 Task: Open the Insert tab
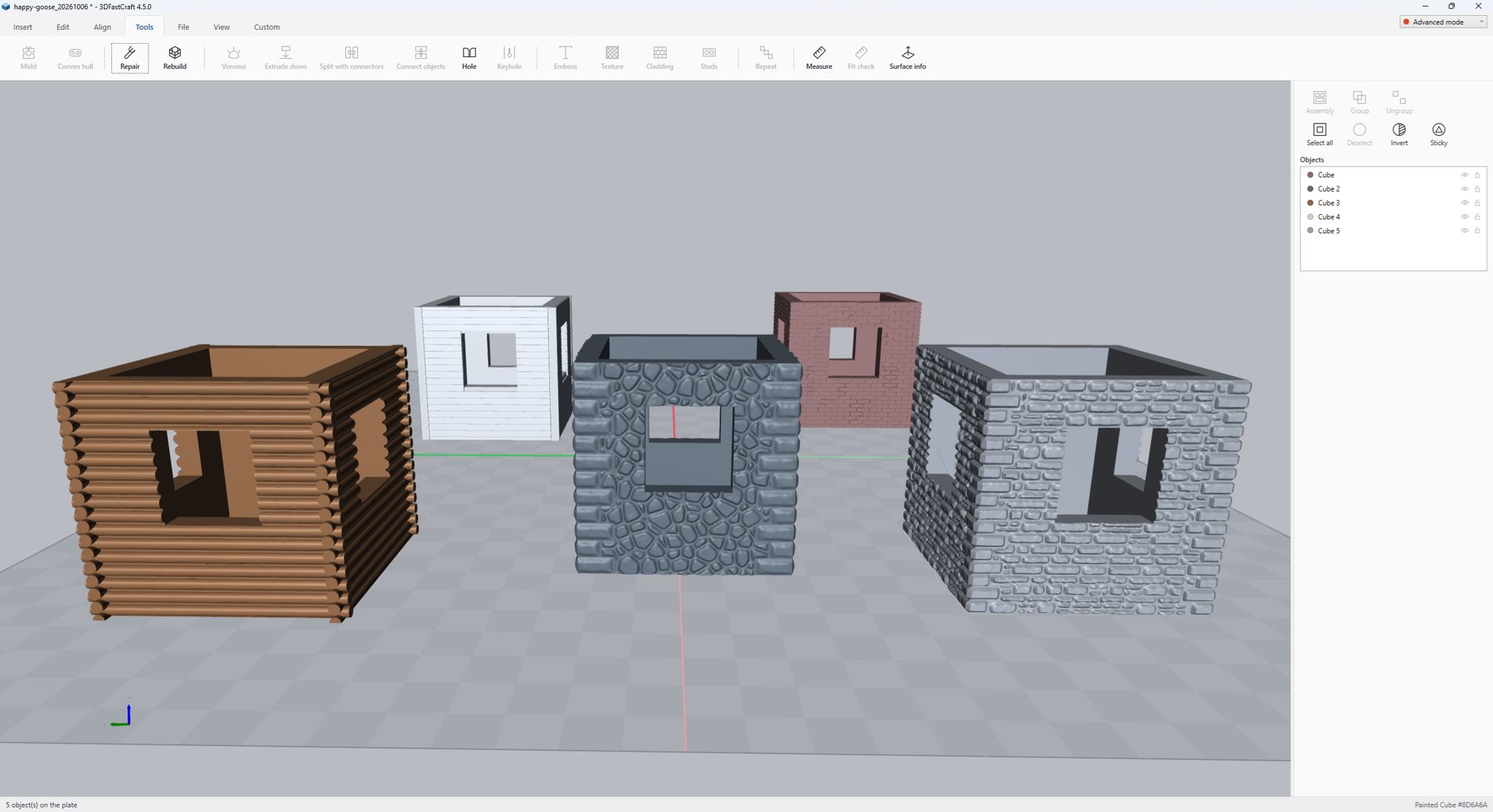[x=23, y=27]
